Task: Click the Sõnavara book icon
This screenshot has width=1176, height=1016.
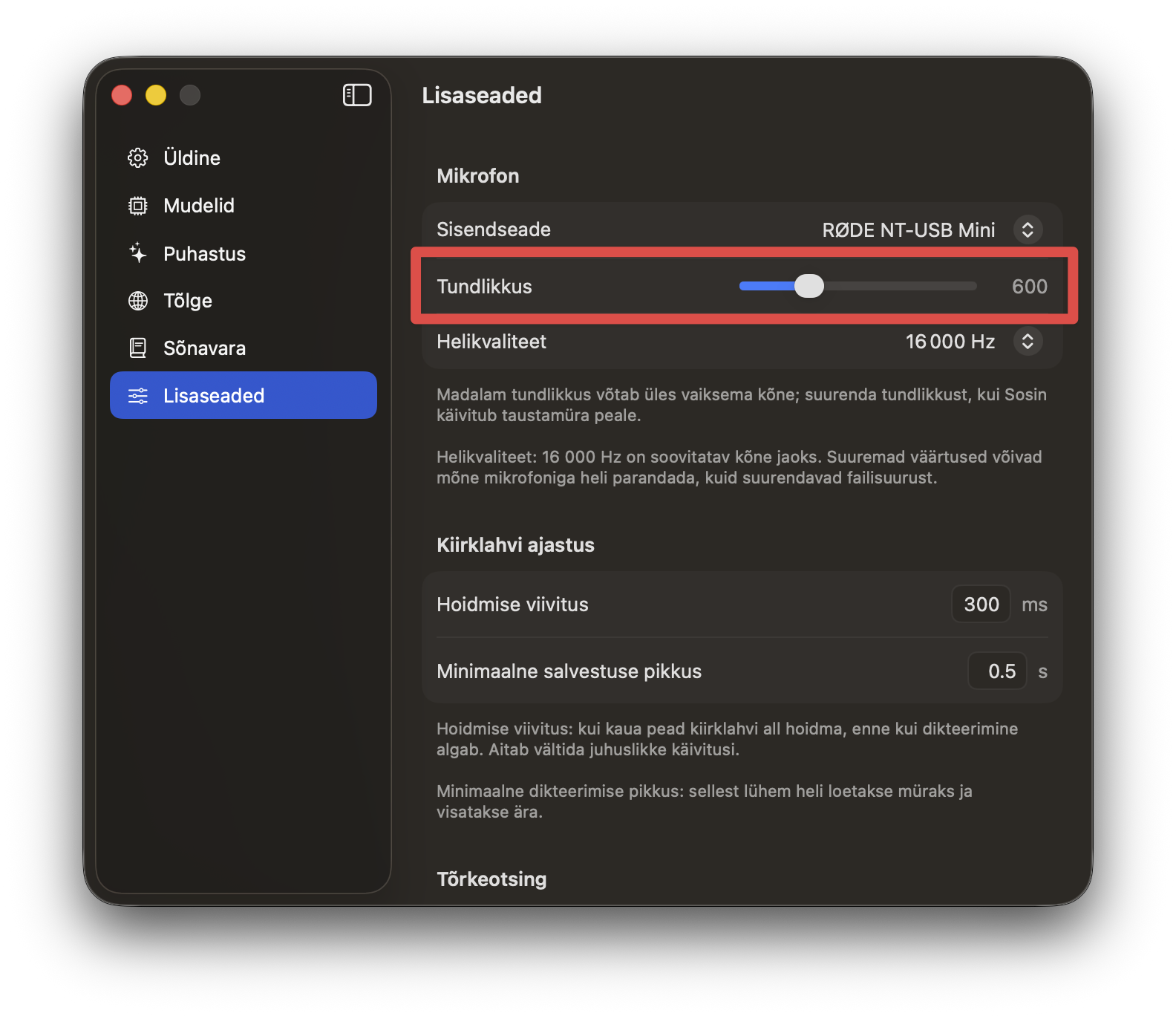Action: [x=138, y=348]
